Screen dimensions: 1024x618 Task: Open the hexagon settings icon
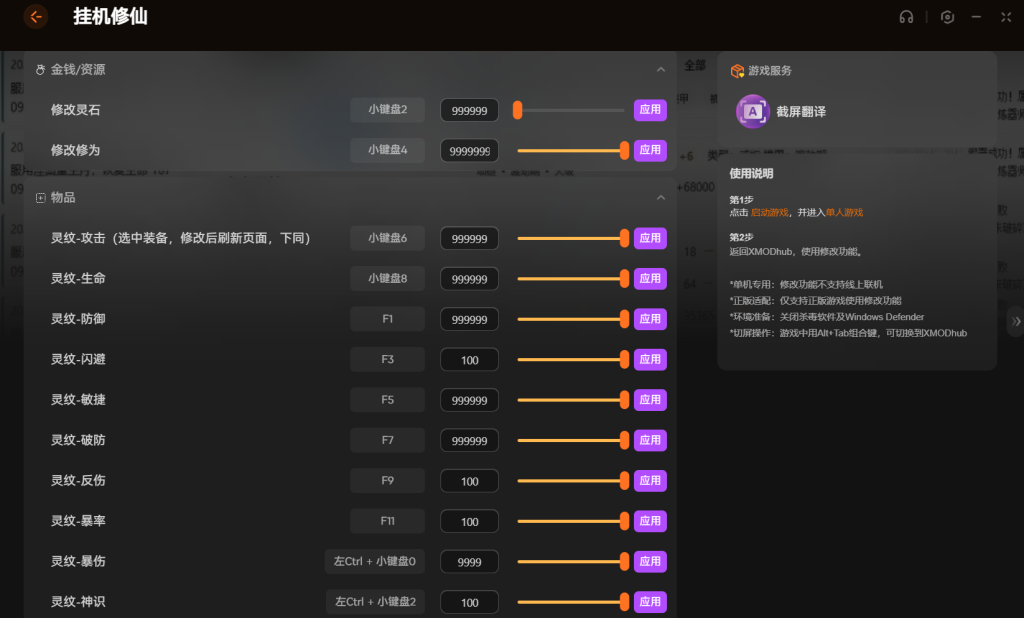tap(947, 17)
